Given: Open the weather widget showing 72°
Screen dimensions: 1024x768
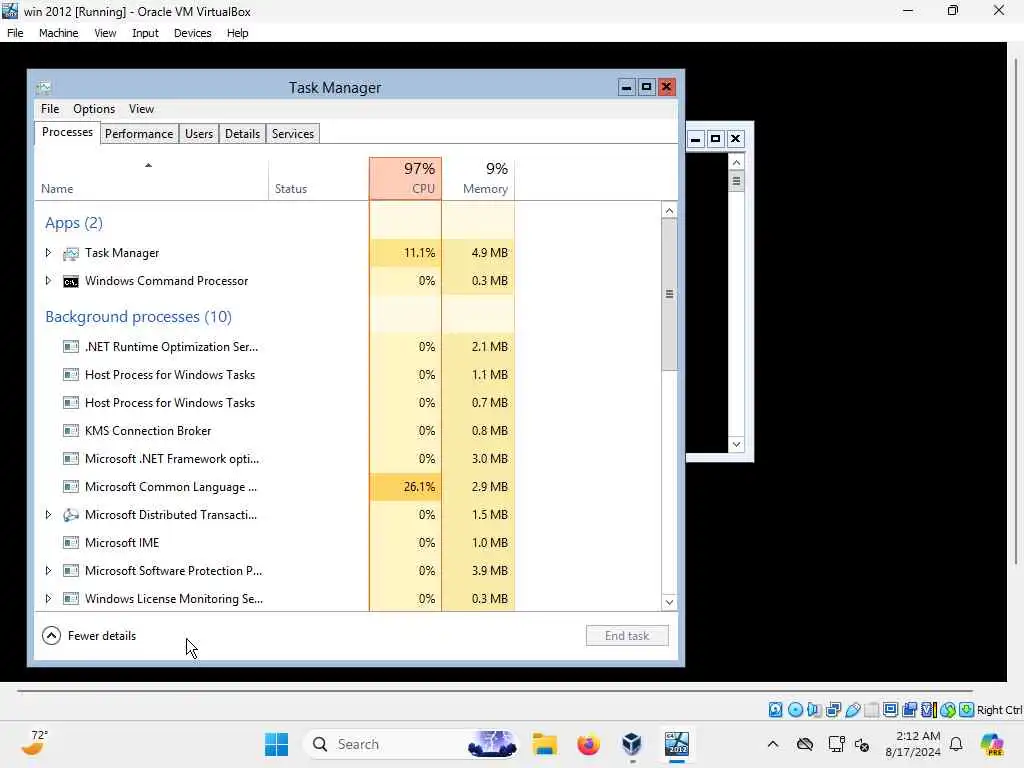Looking at the screenshot, I should coord(35,743).
